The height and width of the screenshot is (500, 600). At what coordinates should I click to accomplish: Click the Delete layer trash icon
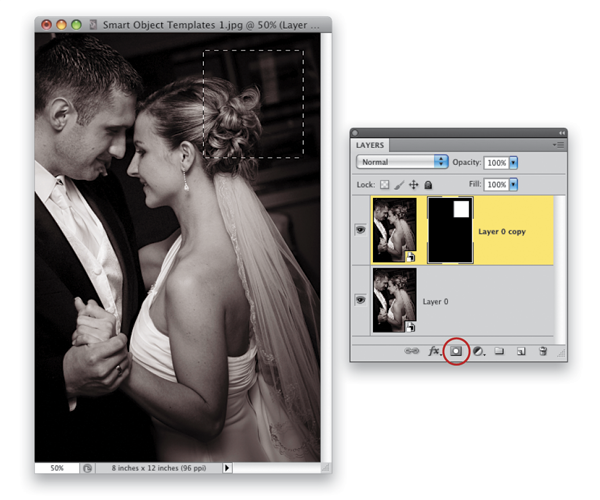pos(543,351)
